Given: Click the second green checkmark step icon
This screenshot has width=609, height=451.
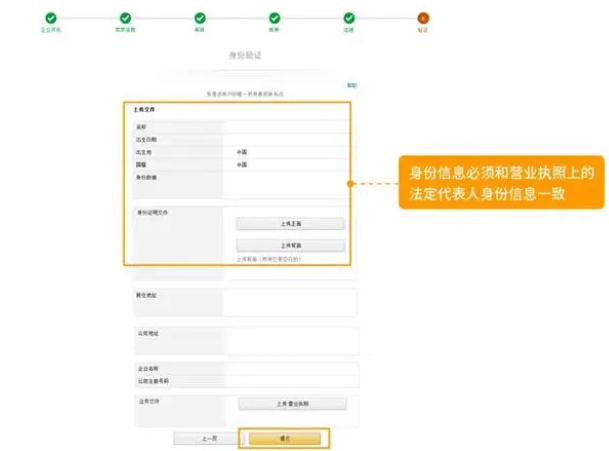Looking at the screenshot, I should [x=125, y=18].
